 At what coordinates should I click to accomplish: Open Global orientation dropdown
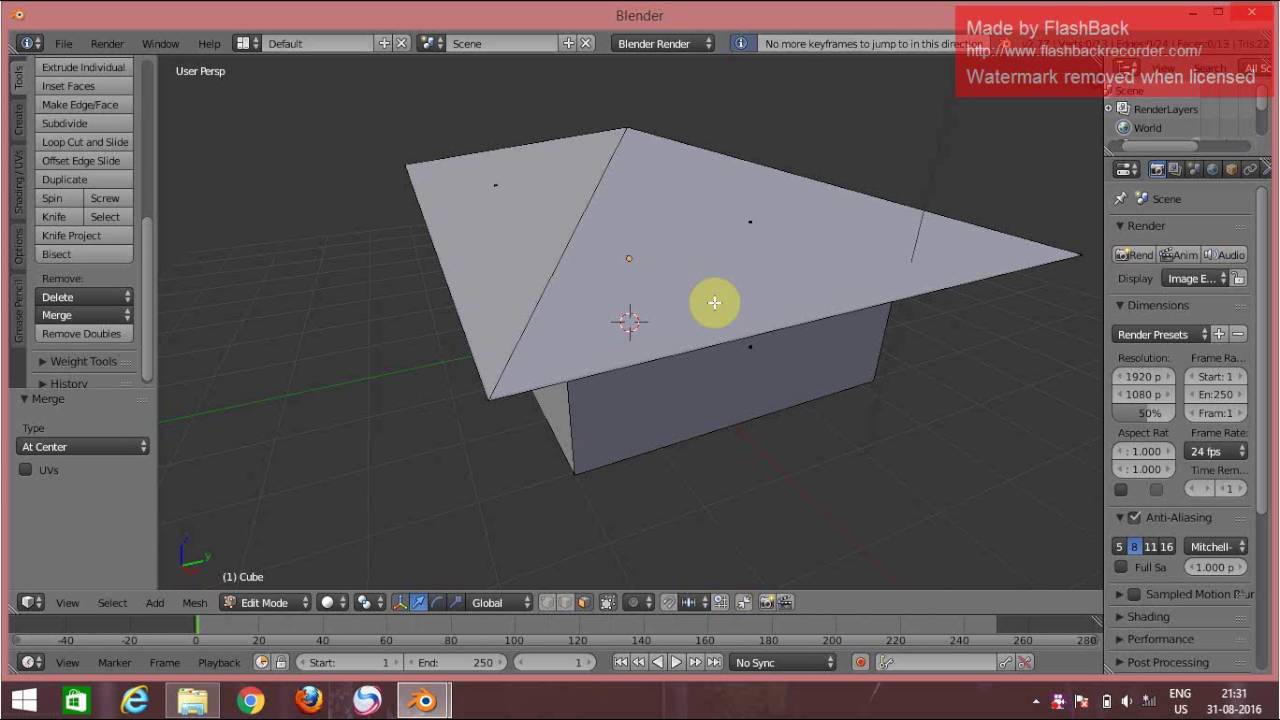[500, 602]
